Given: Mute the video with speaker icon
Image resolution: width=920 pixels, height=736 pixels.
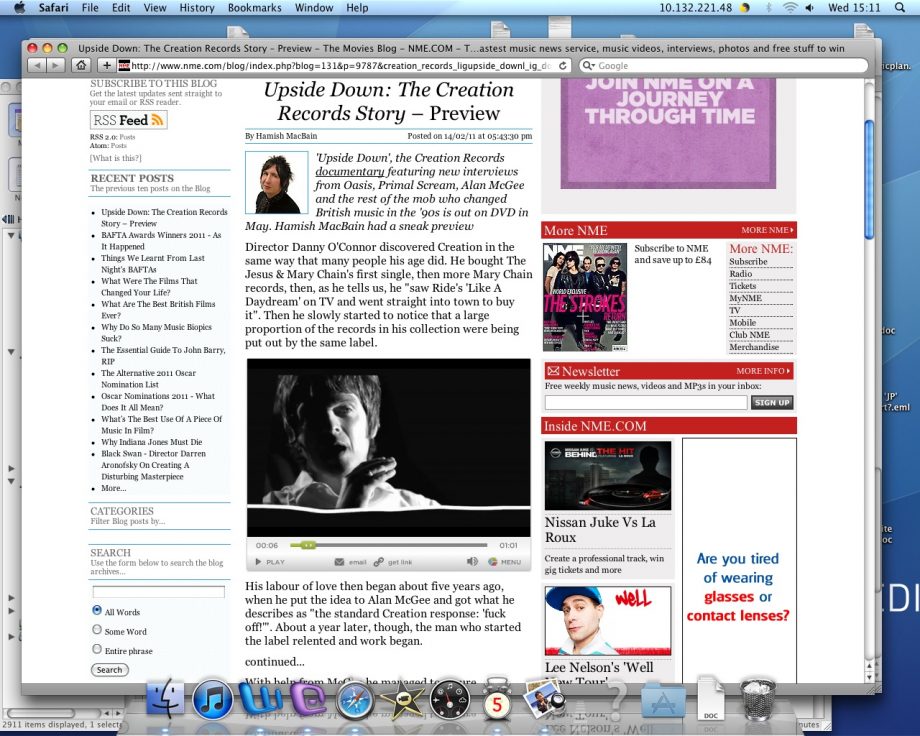Looking at the screenshot, I should (472, 562).
